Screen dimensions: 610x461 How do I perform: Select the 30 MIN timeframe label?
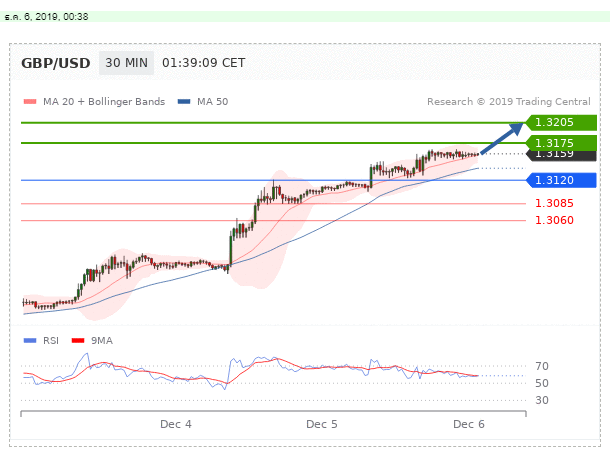click(126, 63)
